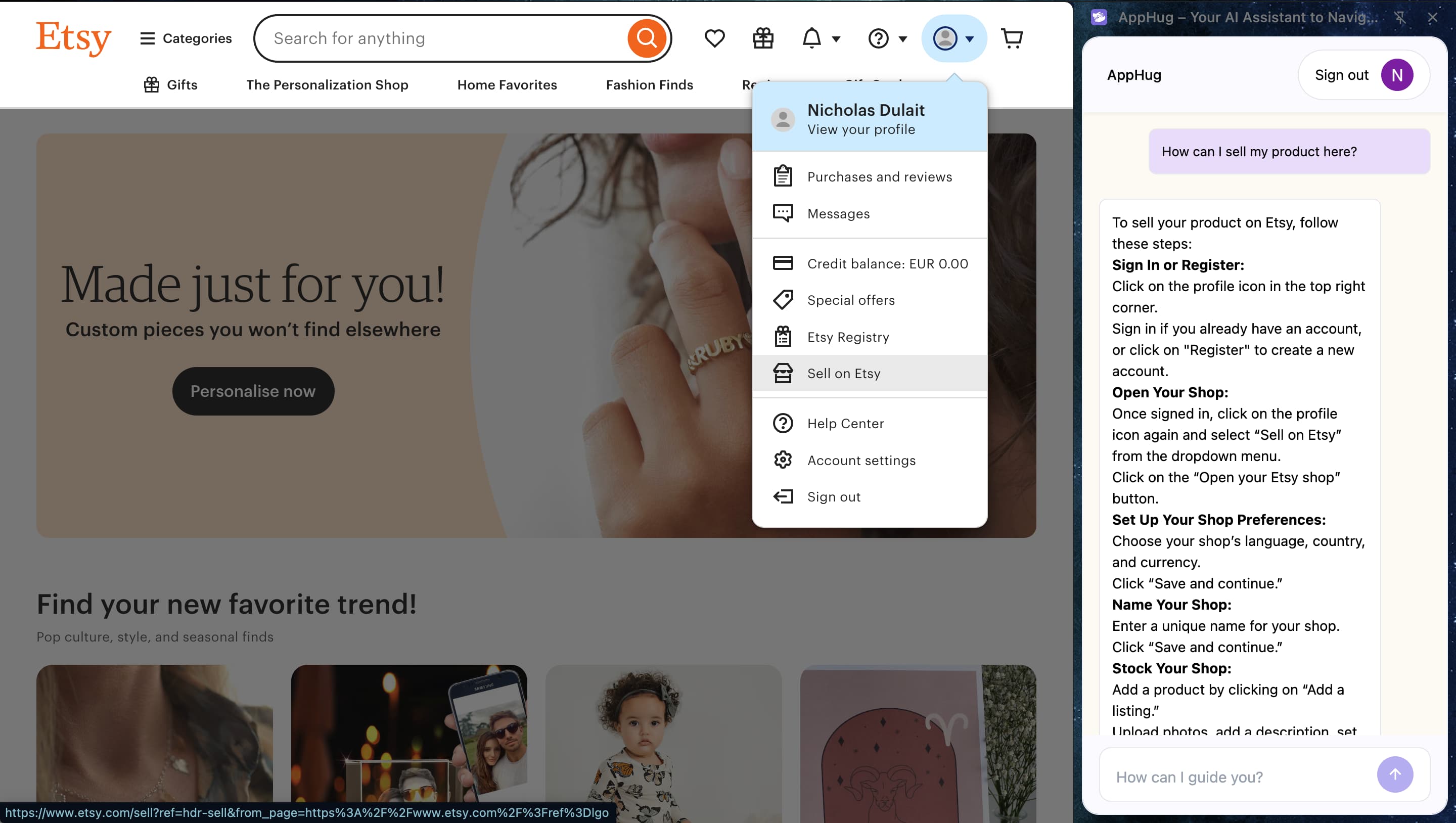Click the Etsy sign out arrow icon

pyautogui.click(x=783, y=496)
